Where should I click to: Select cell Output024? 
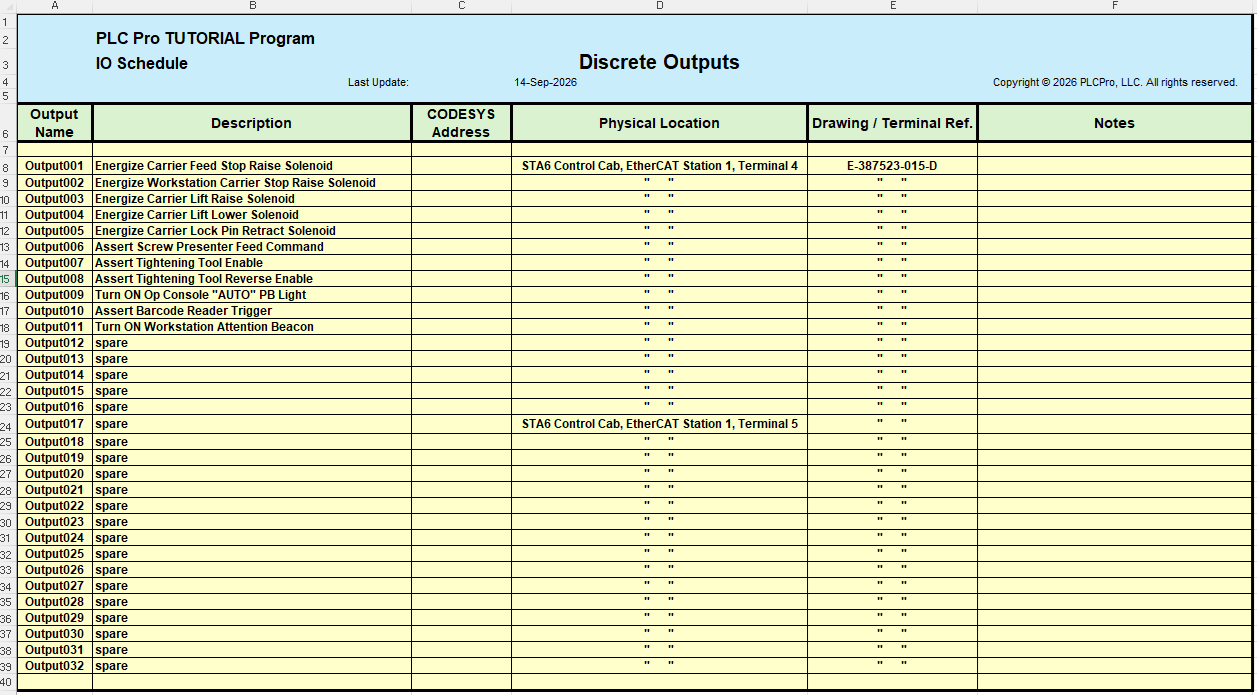(54, 538)
